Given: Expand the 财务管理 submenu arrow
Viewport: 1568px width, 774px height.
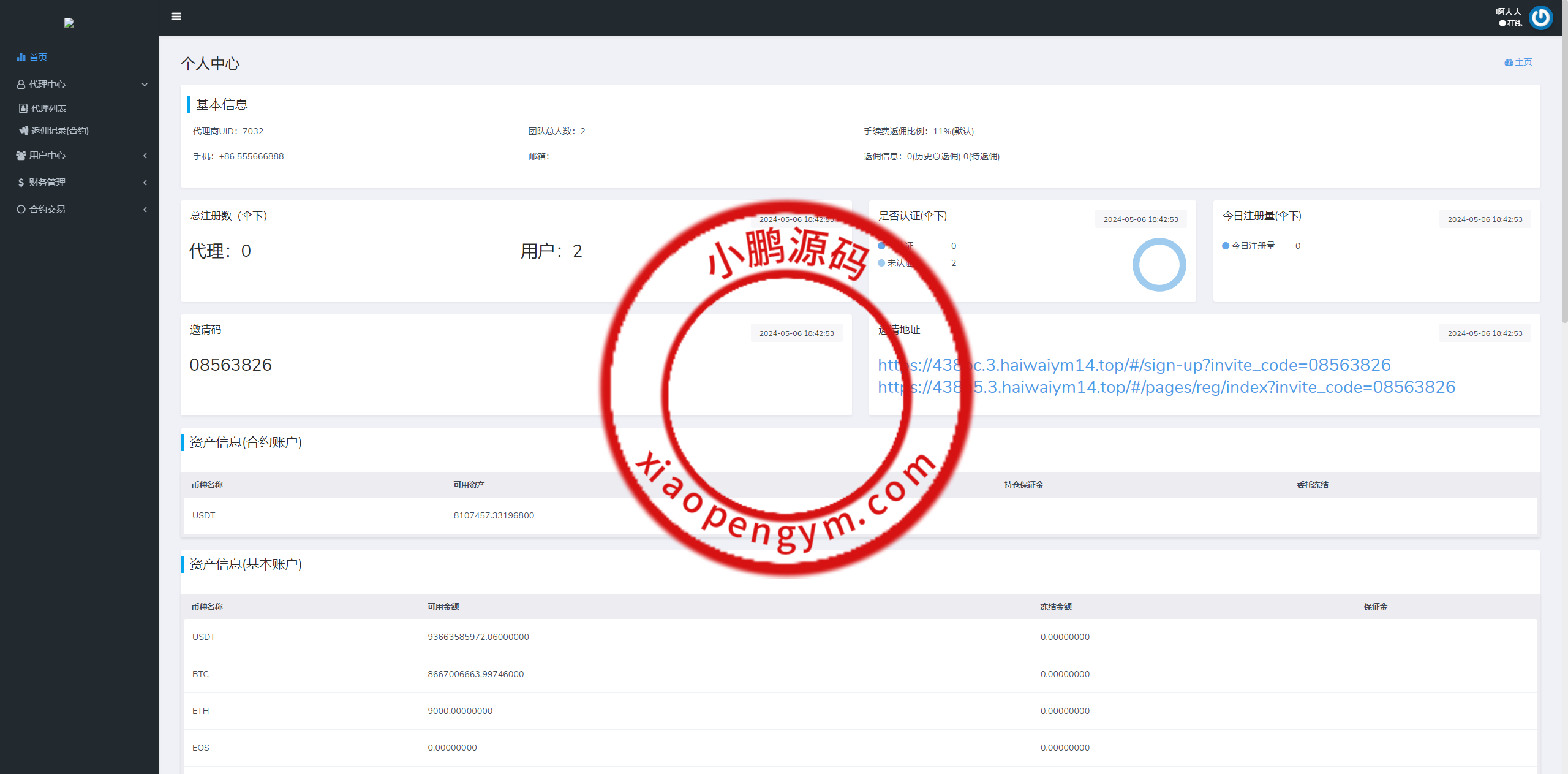Looking at the screenshot, I should coord(145,183).
